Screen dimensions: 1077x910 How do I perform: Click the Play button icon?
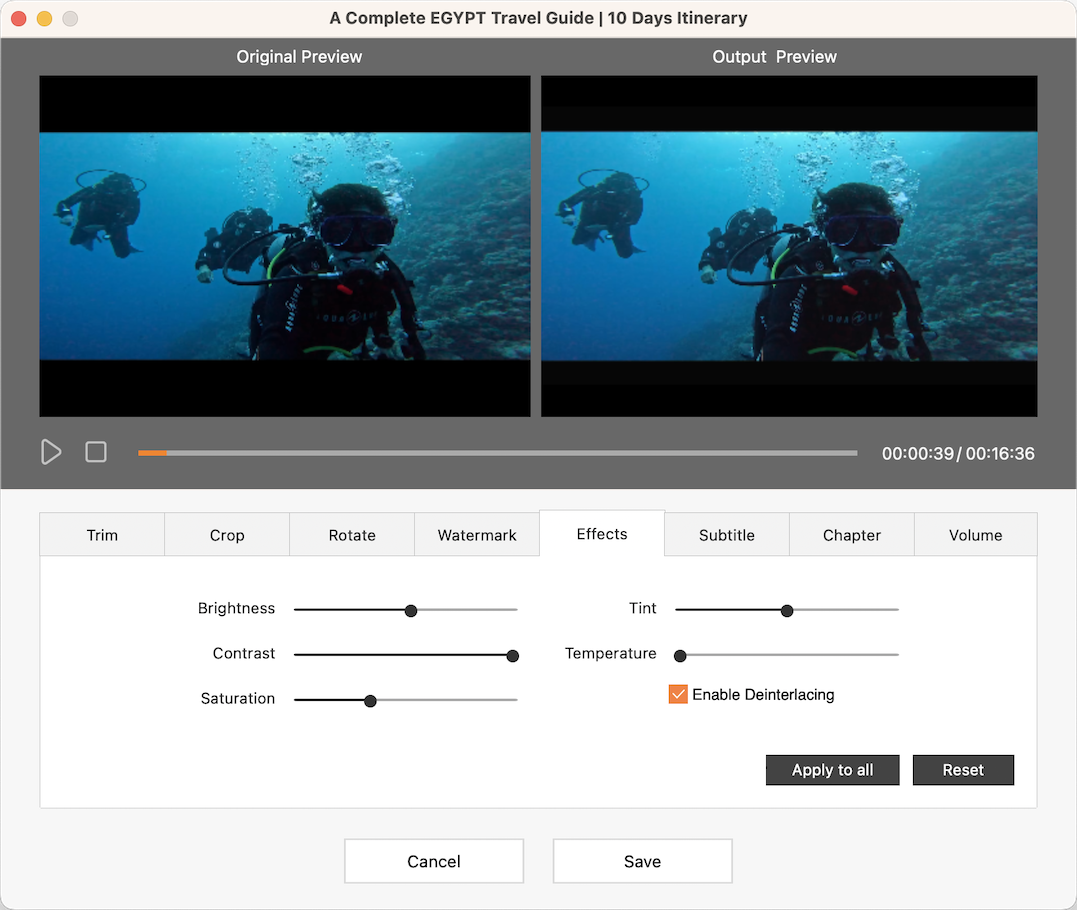(x=51, y=452)
